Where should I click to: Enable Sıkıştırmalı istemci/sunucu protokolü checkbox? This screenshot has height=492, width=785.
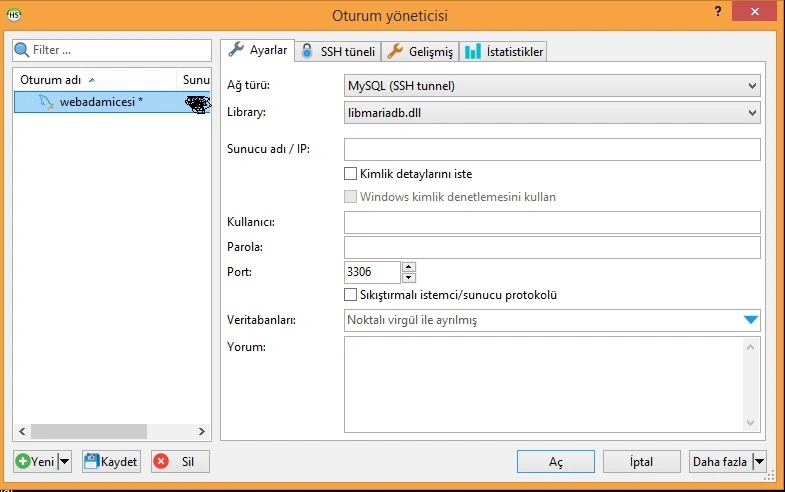pyautogui.click(x=350, y=295)
